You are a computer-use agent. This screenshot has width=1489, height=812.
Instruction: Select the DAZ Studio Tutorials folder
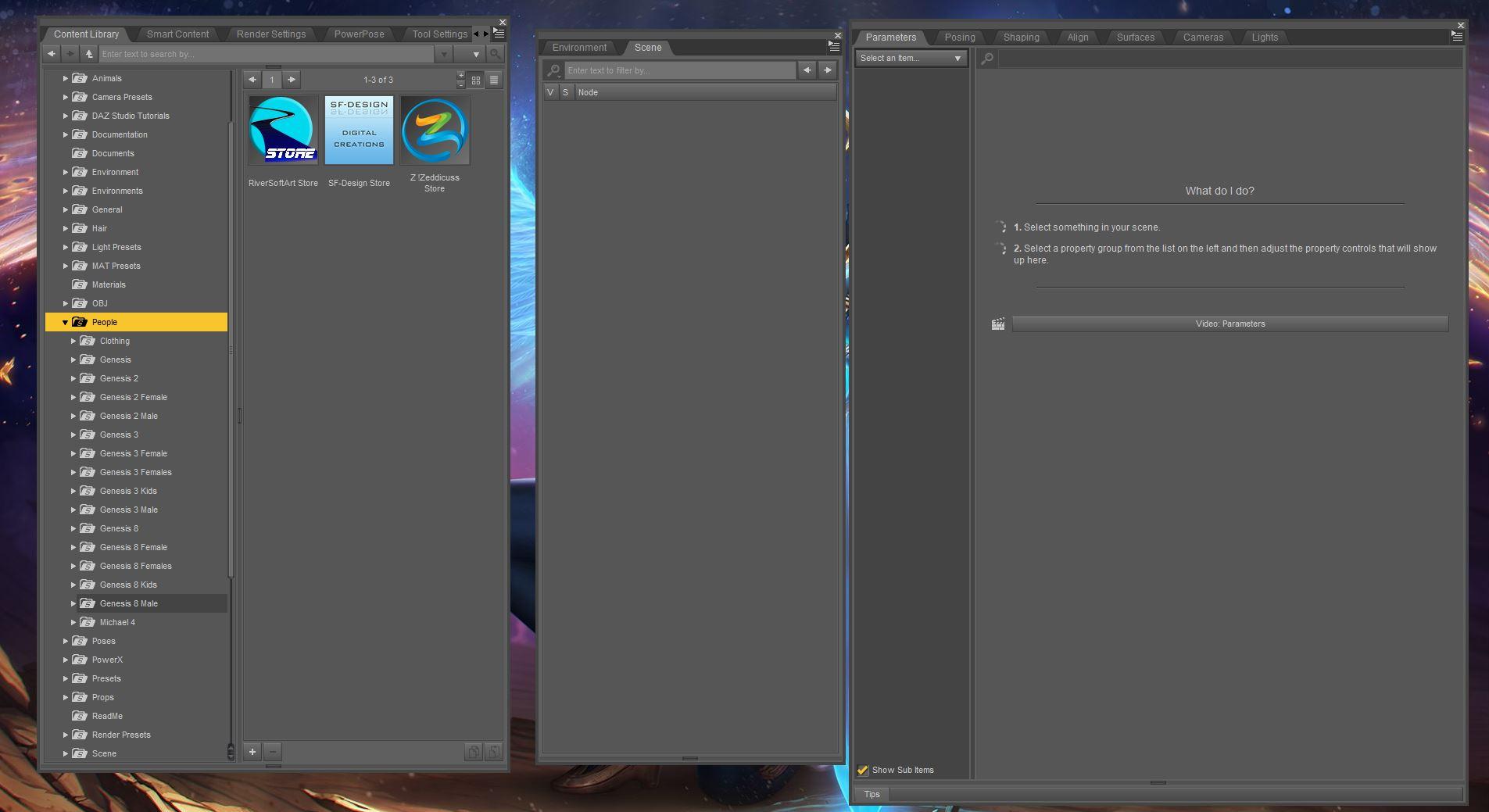tap(131, 116)
